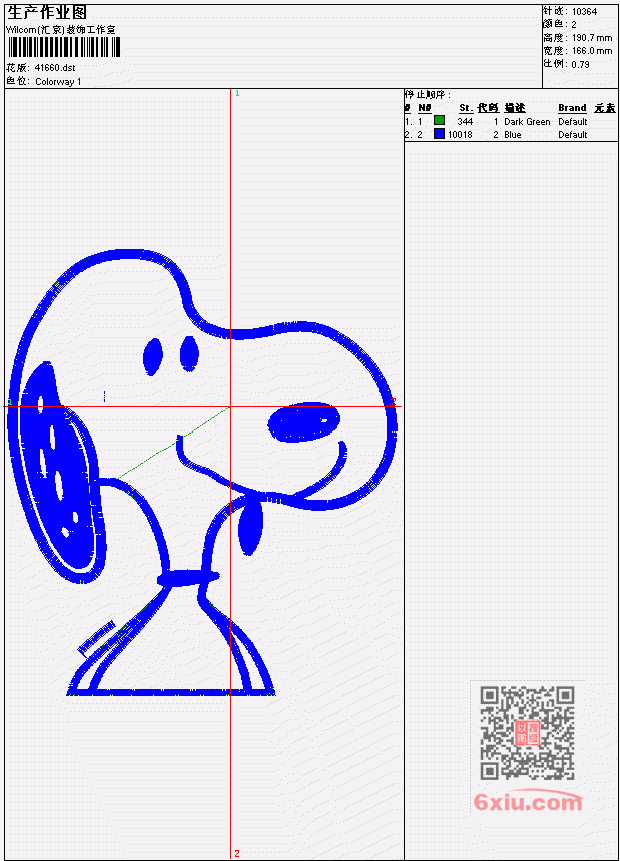Select the stitch count value 10364

(x=584, y=11)
